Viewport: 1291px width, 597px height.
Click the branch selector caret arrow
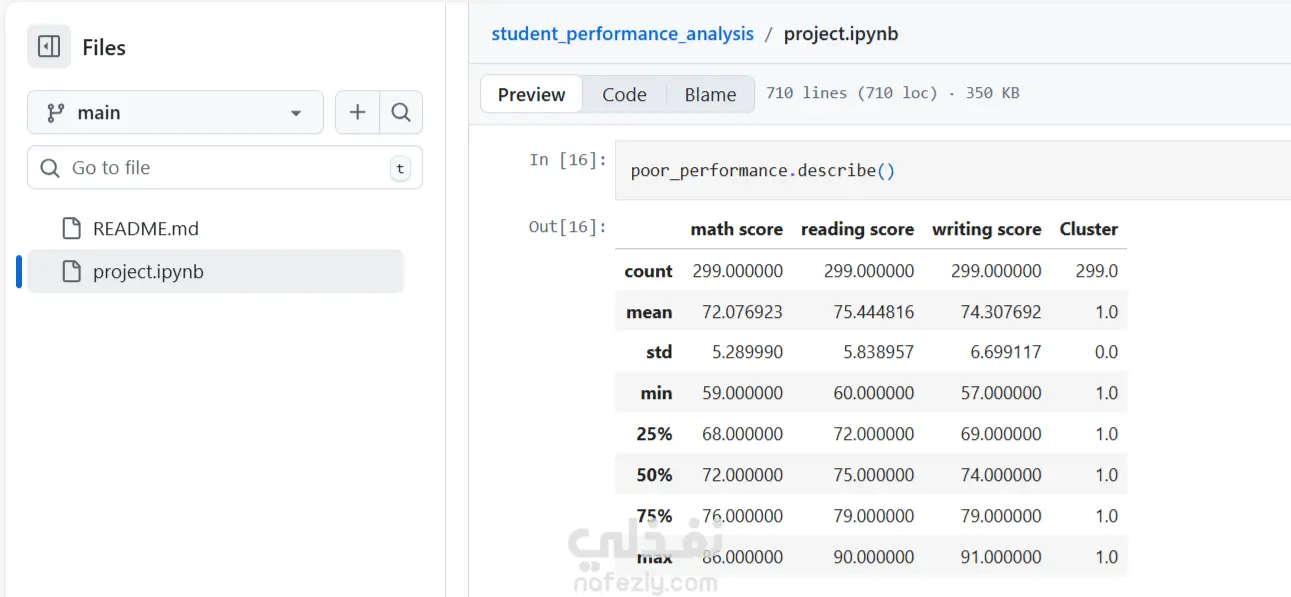296,113
